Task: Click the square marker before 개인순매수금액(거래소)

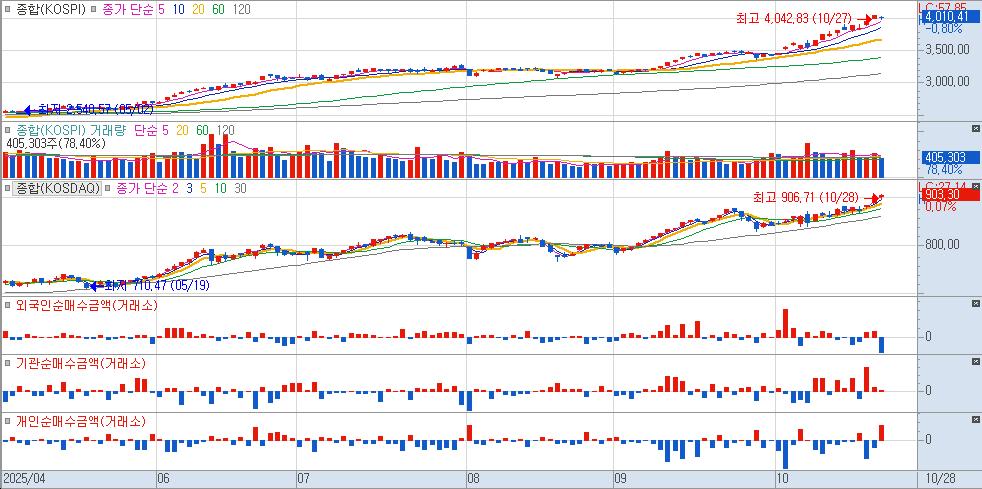Action: [x=7, y=420]
